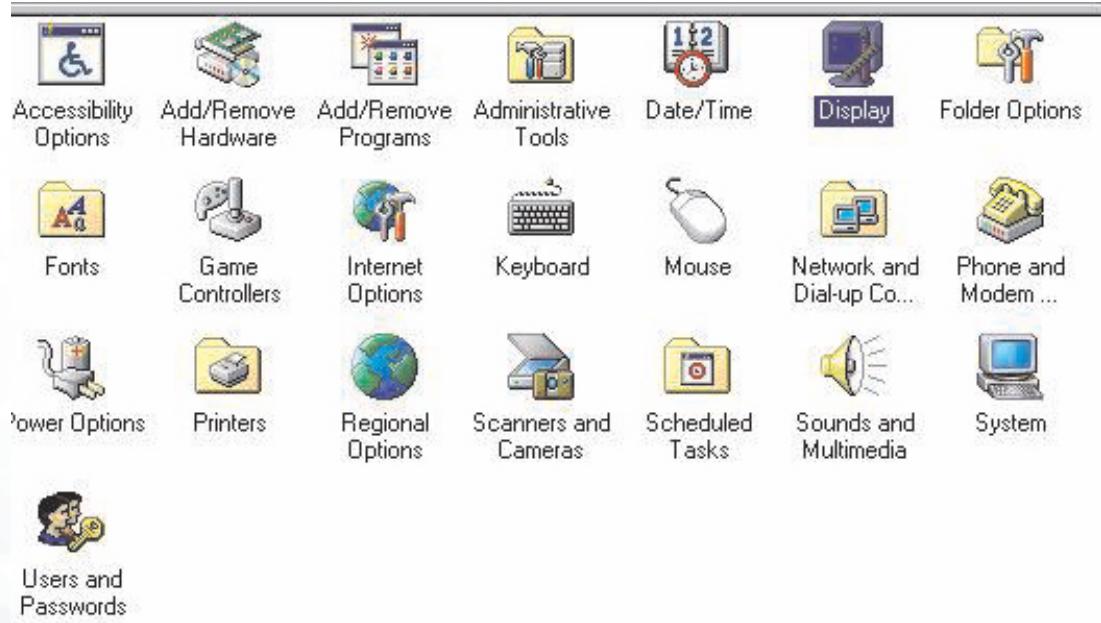Open the Power Options battery icon
The image size is (1101, 623).
click(x=71, y=367)
